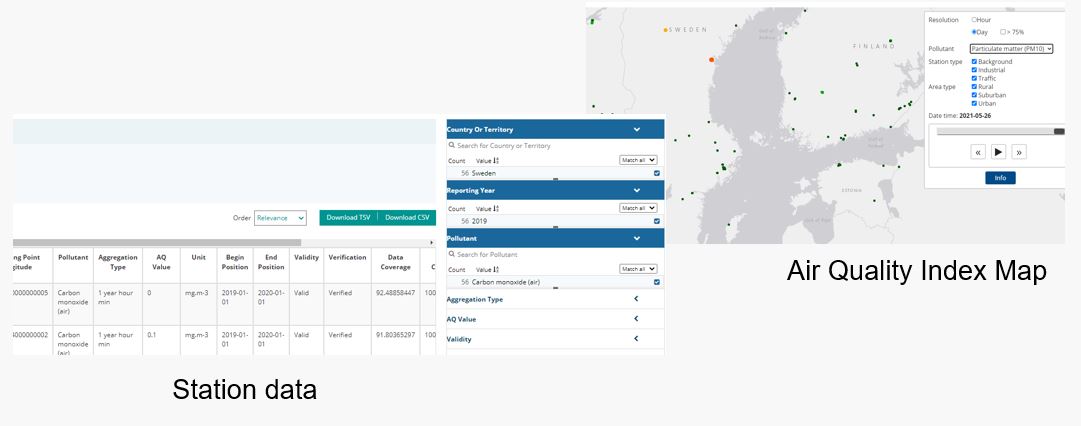Click the sort icon in Pollutant Value header
The image size is (1081, 426).
[x=496, y=269]
